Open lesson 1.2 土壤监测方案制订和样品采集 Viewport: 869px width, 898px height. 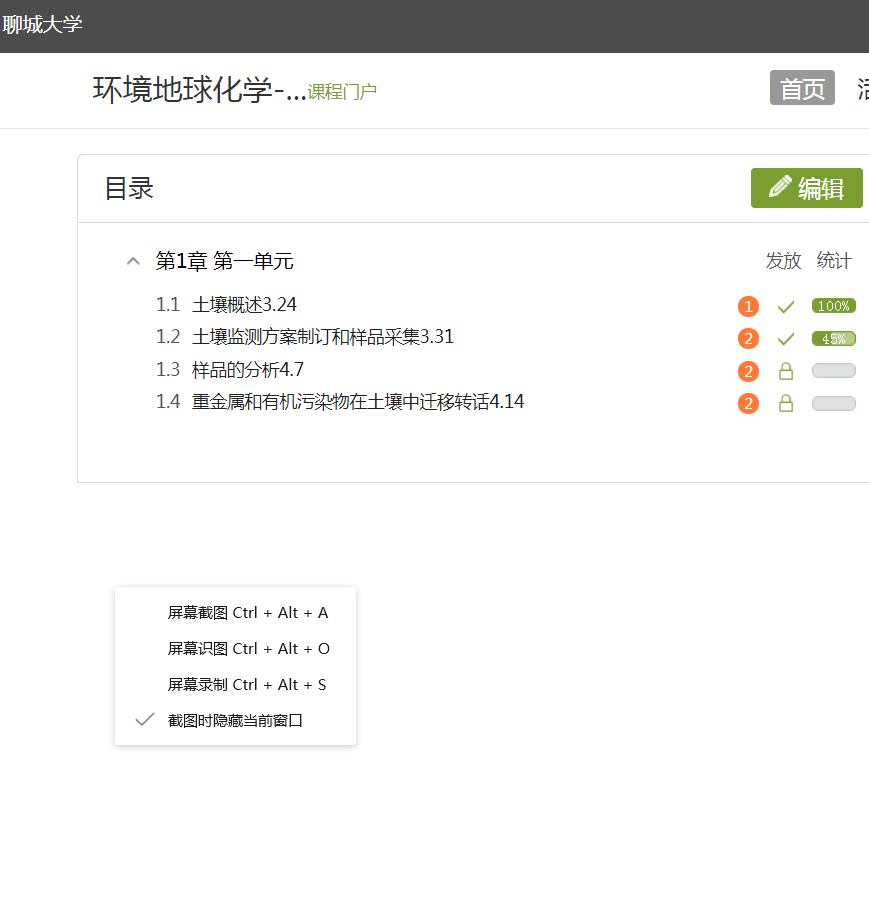click(x=322, y=337)
